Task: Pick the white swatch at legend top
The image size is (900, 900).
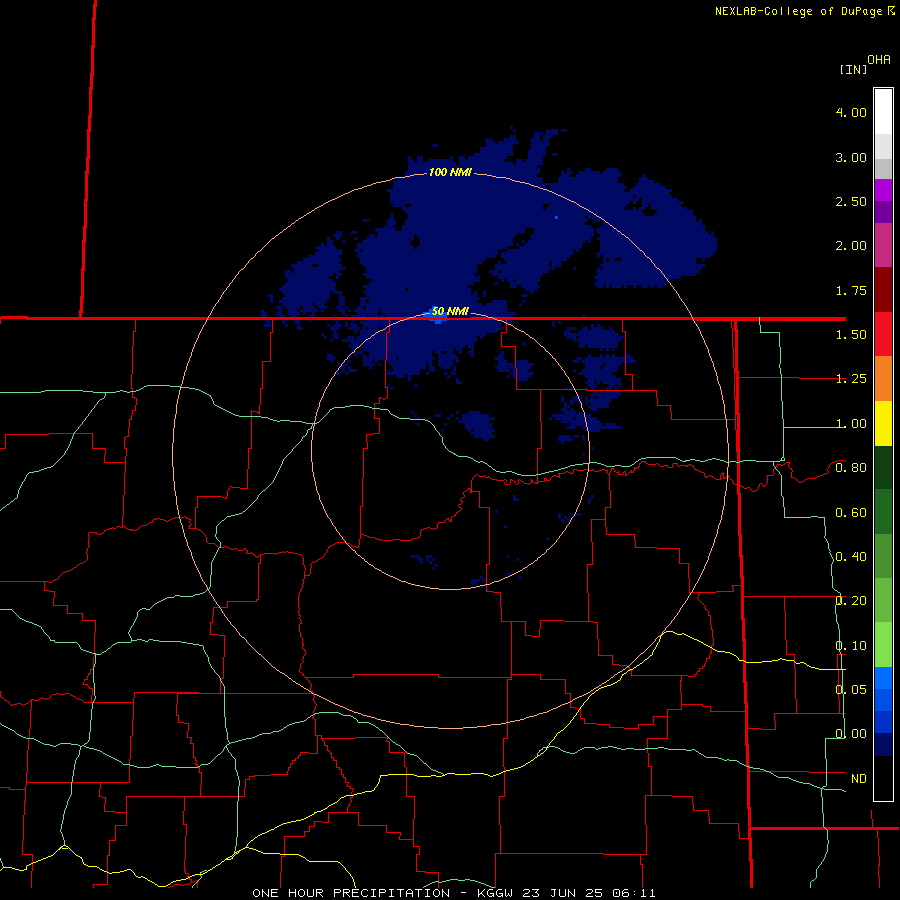Action: [x=883, y=112]
